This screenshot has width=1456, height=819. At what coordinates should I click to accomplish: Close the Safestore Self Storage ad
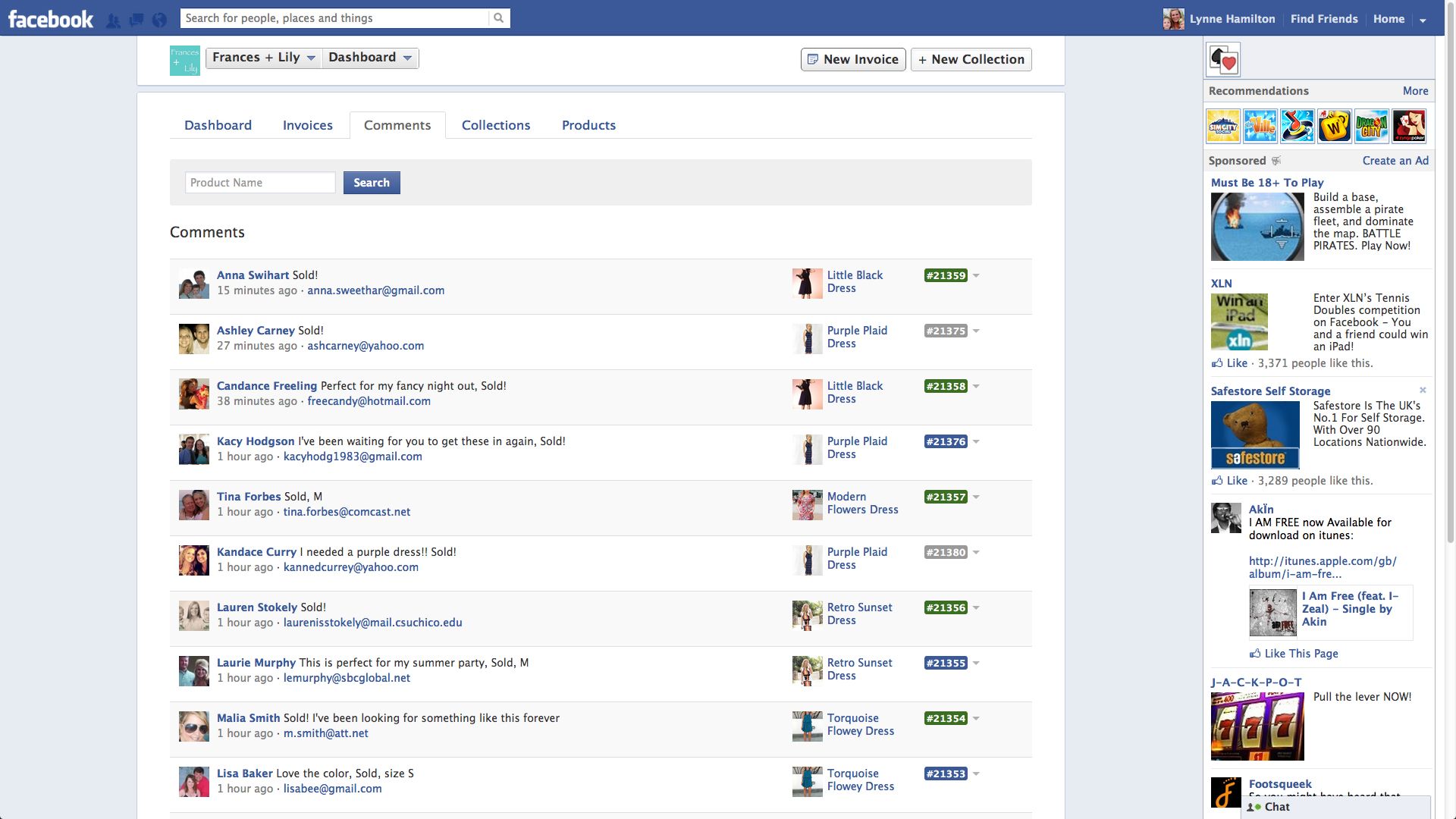click(x=1423, y=390)
